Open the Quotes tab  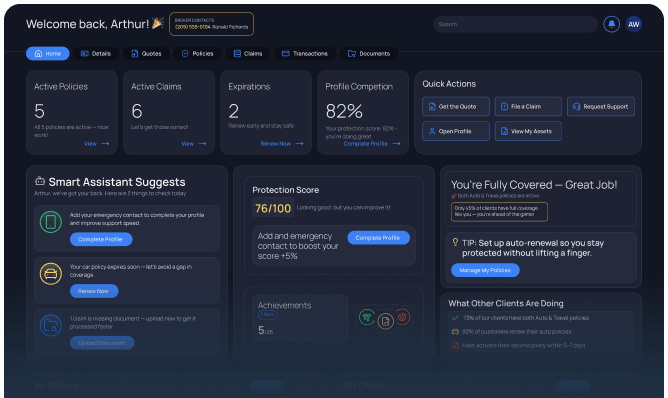(146, 53)
